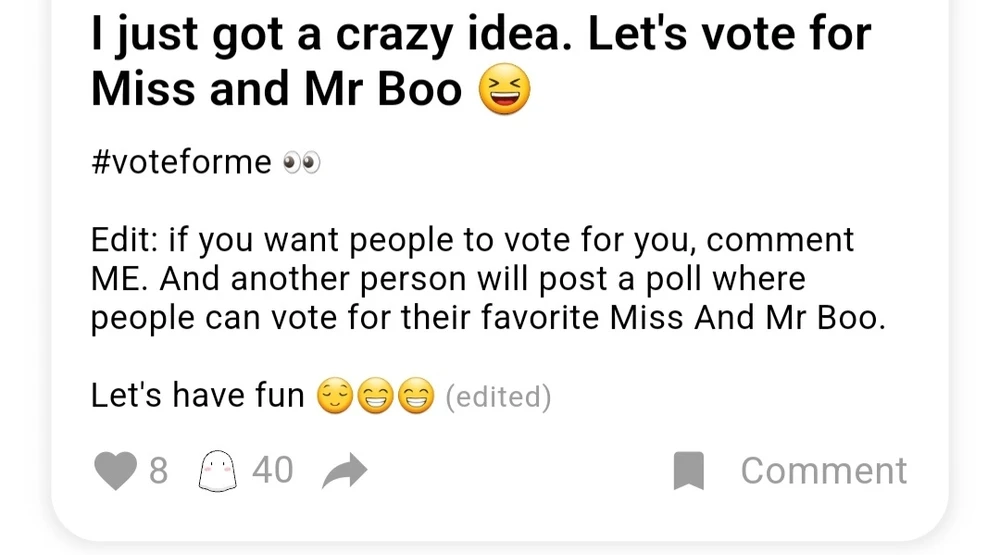The height and width of the screenshot is (555, 1000).
Task: Click the line "ME. And another person"
Action: click(x=448, y=279)
